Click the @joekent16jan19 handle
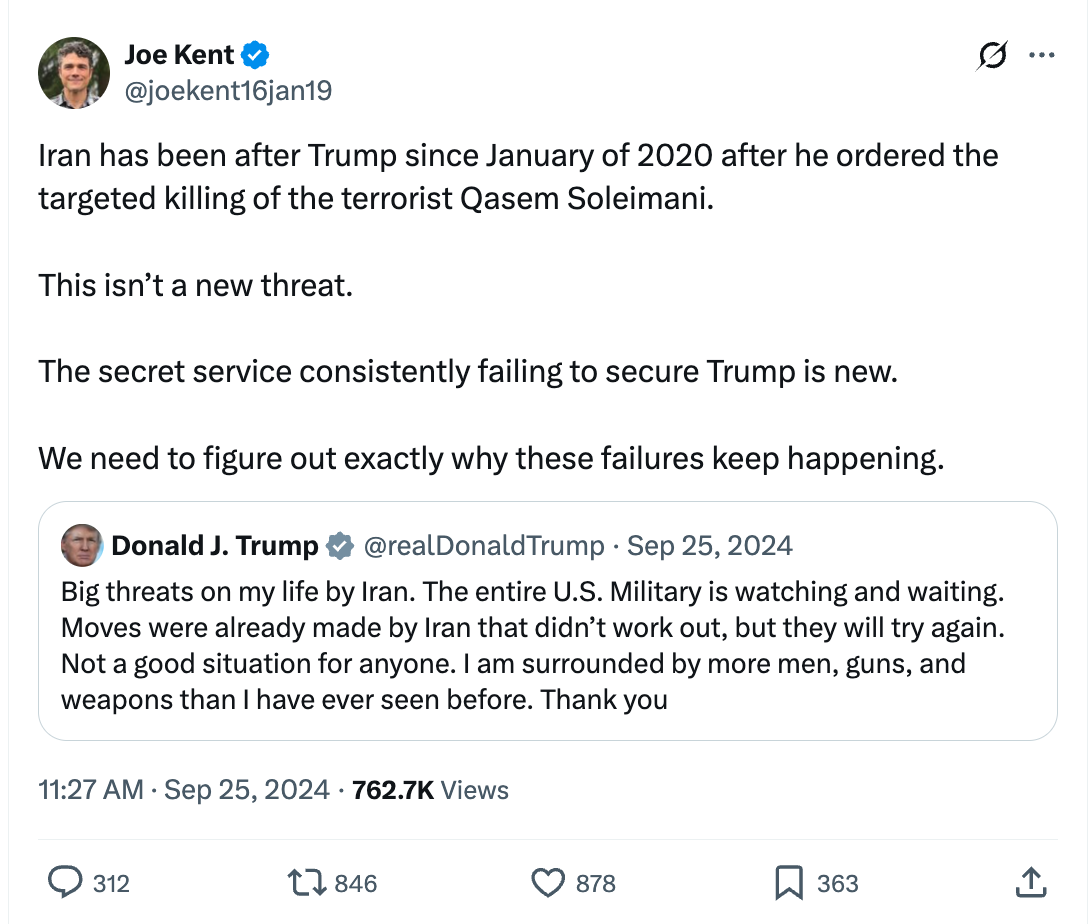The image size is (1088, 924). (228, 91)
